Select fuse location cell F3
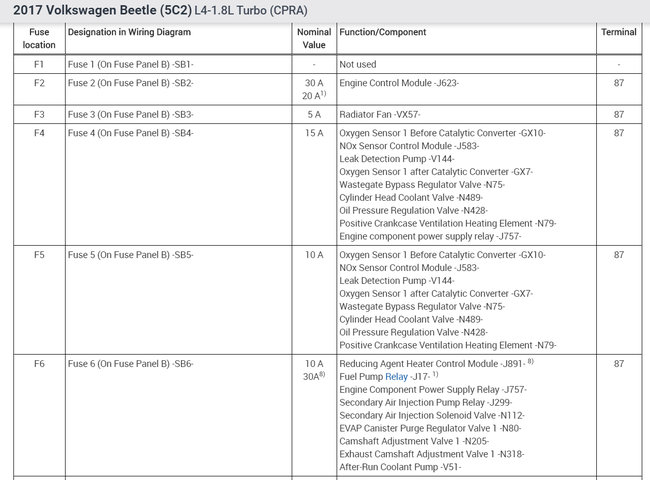Screen dimensions: 650x480 39,114
